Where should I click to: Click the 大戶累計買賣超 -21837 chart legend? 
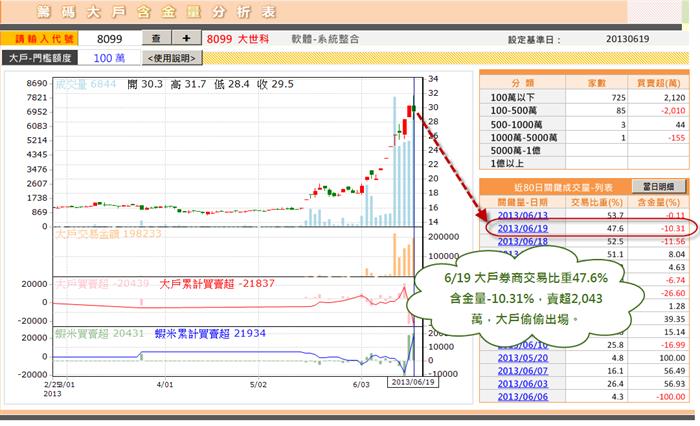click(x=217, y=284)
